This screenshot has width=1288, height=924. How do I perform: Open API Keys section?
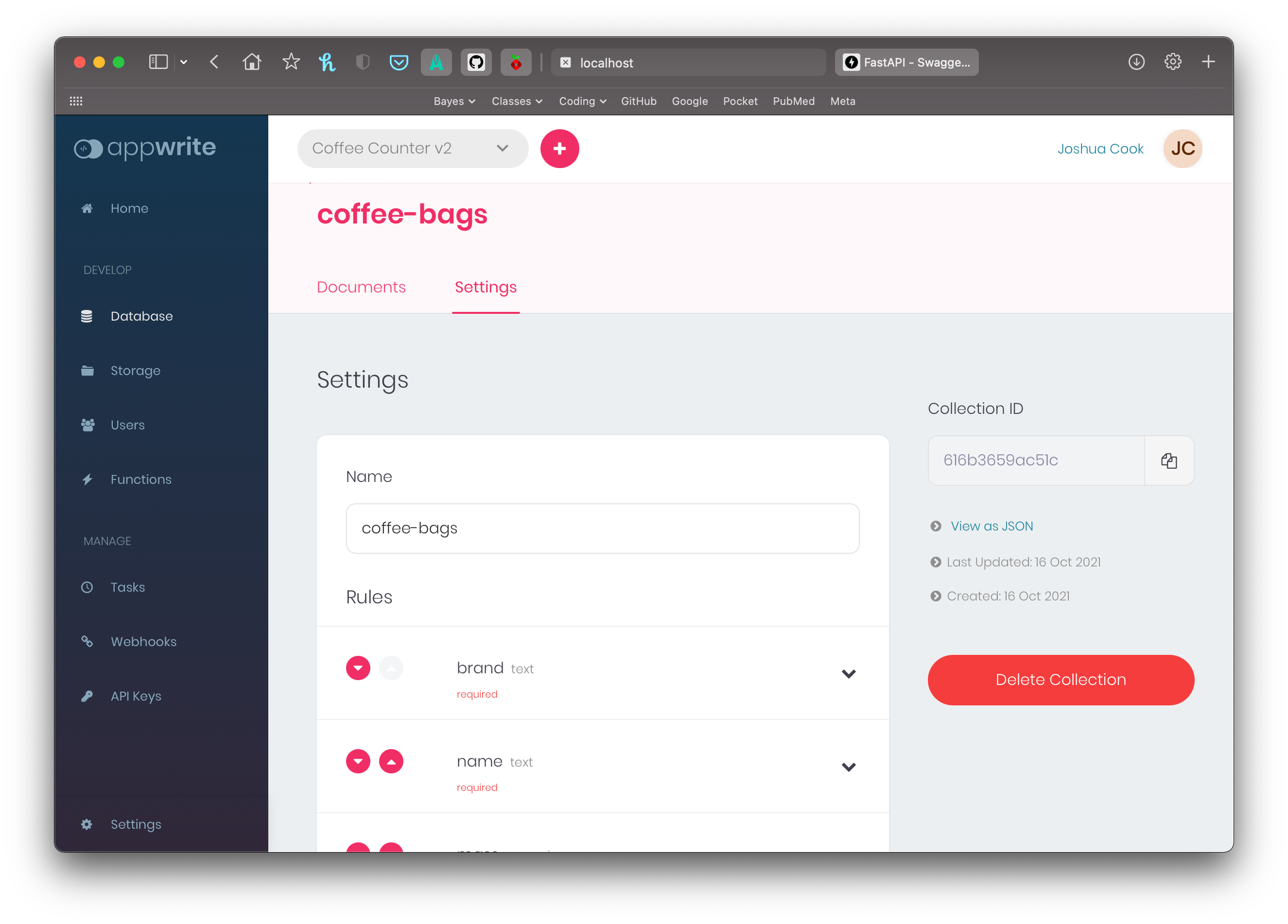(136, 696)
